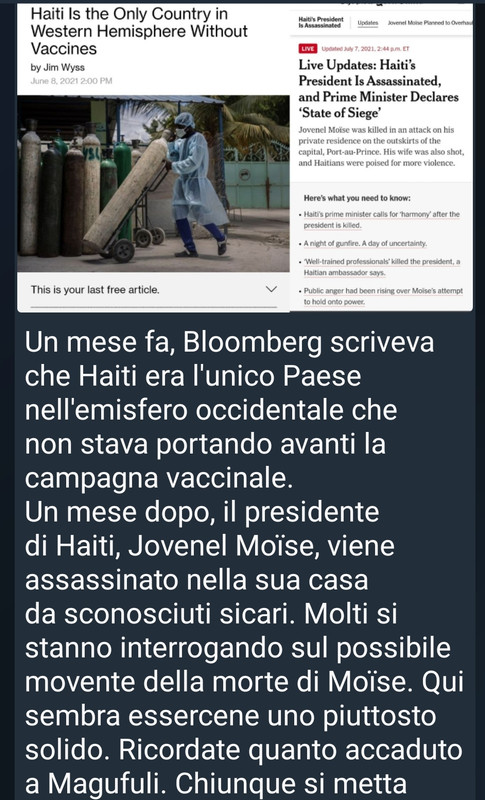Click the June 8, 2021 publication date
Screen dimensions: 485x800
71,81
